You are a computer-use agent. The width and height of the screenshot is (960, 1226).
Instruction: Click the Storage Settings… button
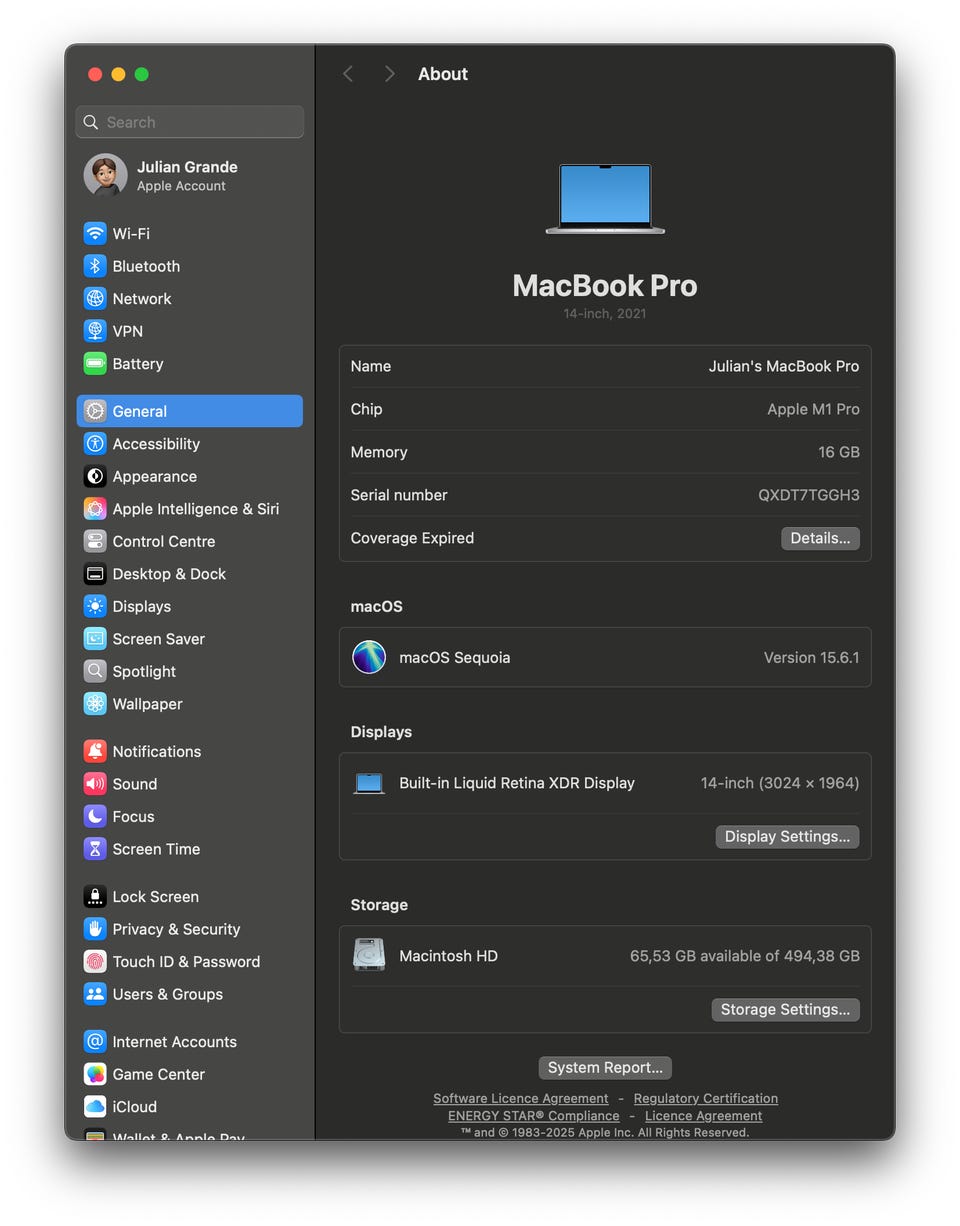(785, 1009)
